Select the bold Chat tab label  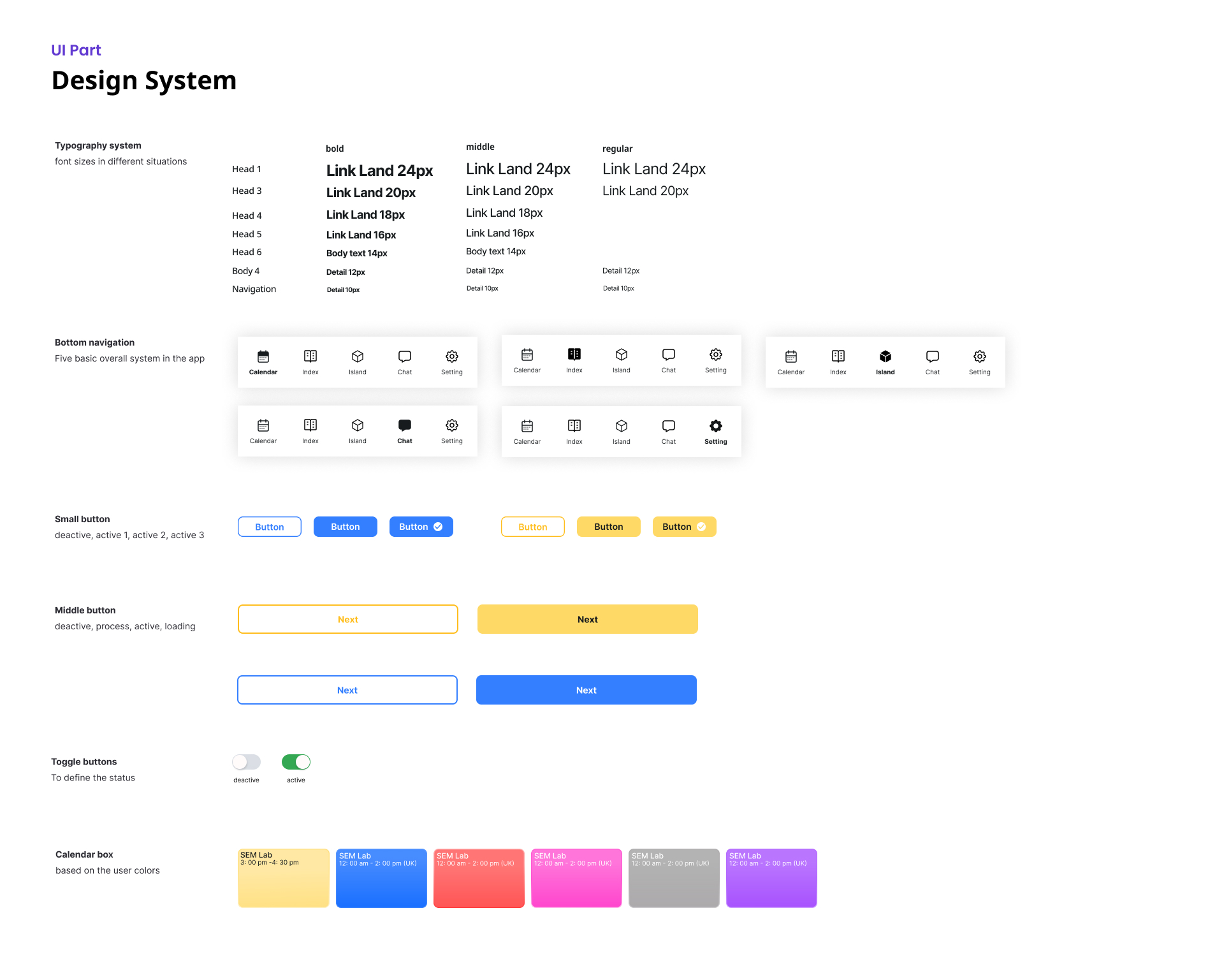click(405, 441)
